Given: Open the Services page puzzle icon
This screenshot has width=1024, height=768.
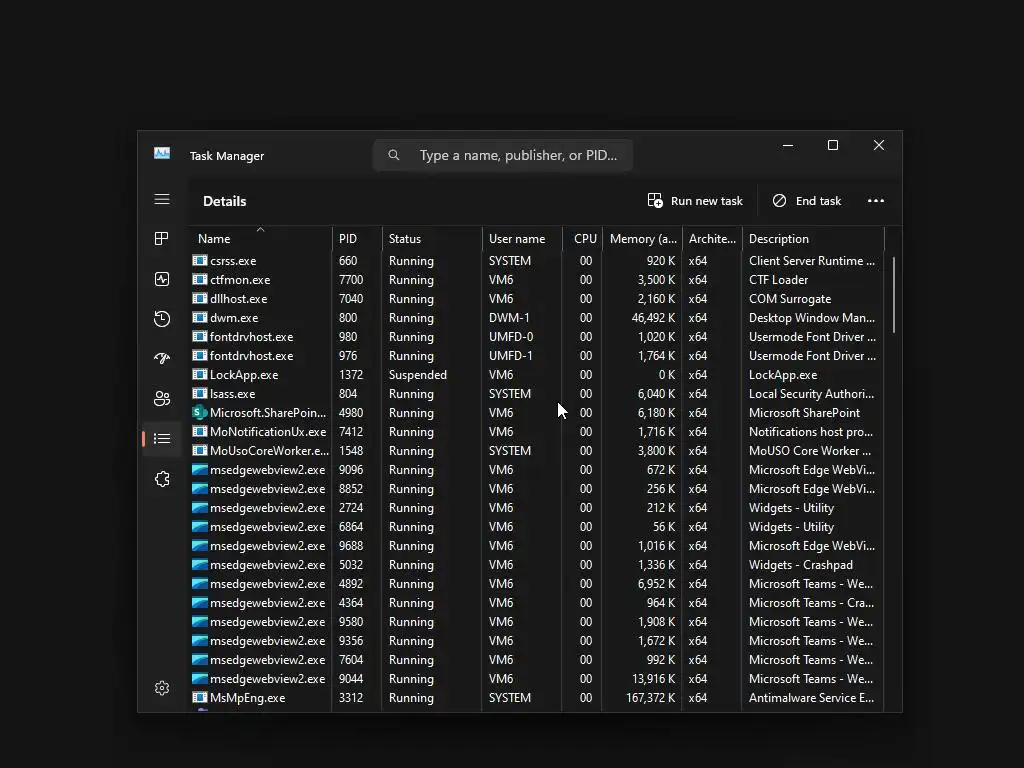Looking at the screenshot, I should click(162, 479).
